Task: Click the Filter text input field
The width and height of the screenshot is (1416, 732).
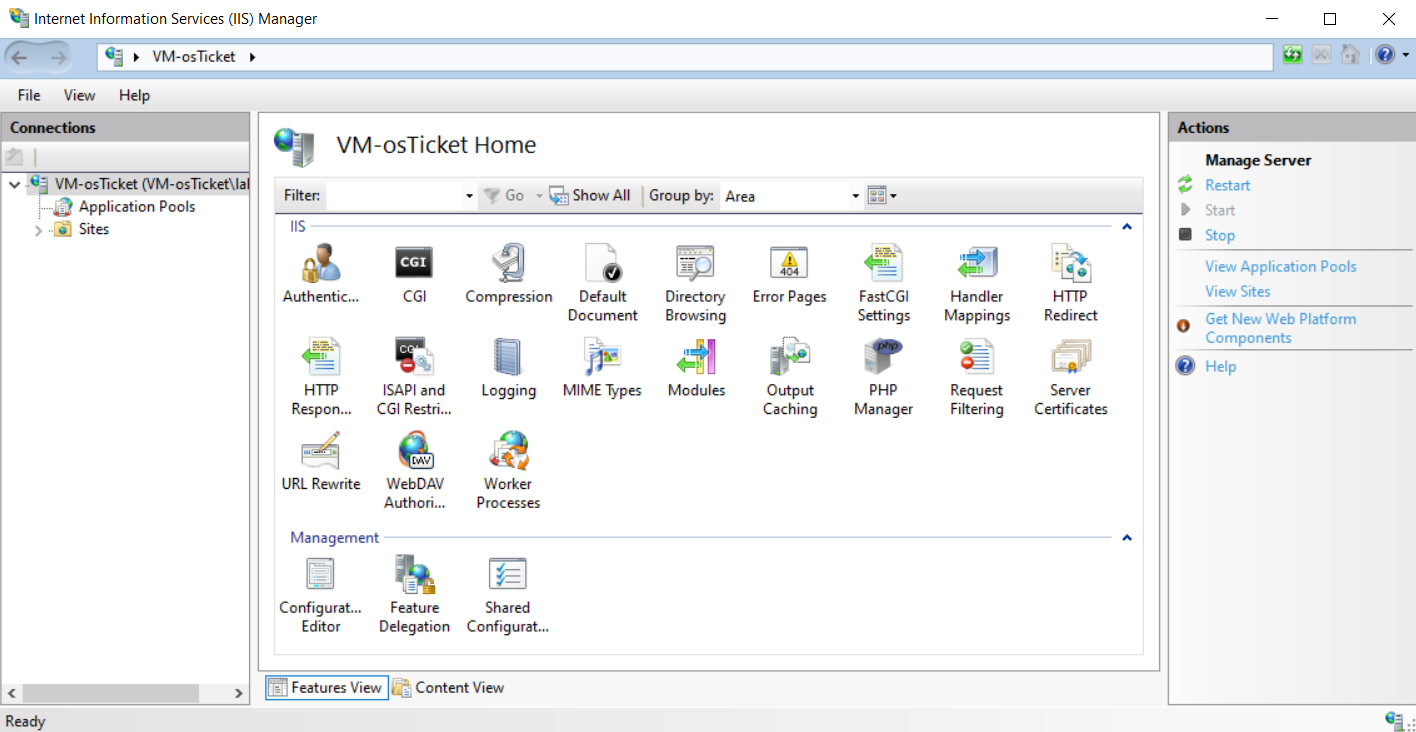Action: tap(394, 196)
